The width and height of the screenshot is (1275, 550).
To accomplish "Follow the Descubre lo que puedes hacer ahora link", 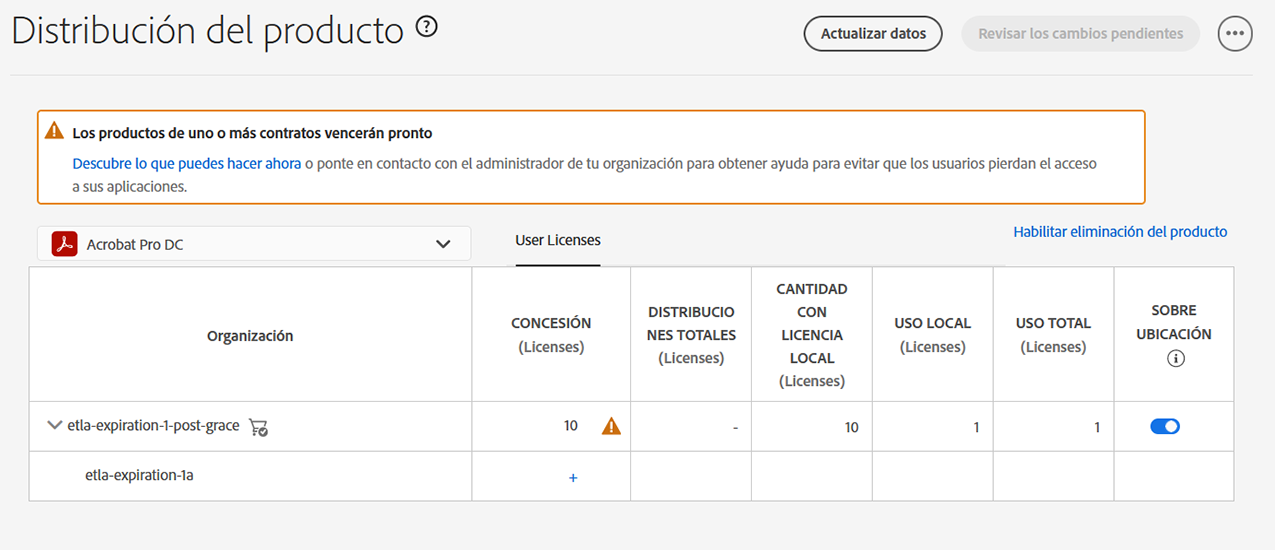I will [187, 163].
